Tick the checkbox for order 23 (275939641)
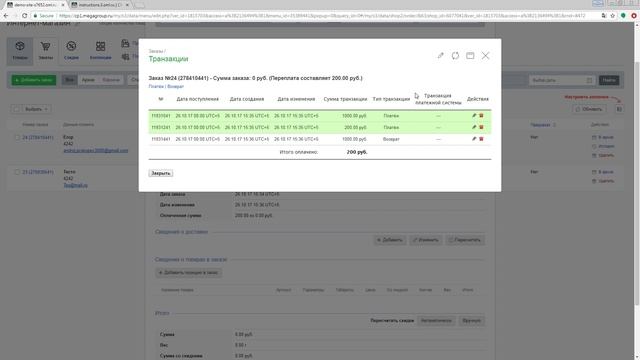This screenshot has width=640, height=360. pyautogui.click(x=17, y=172)
